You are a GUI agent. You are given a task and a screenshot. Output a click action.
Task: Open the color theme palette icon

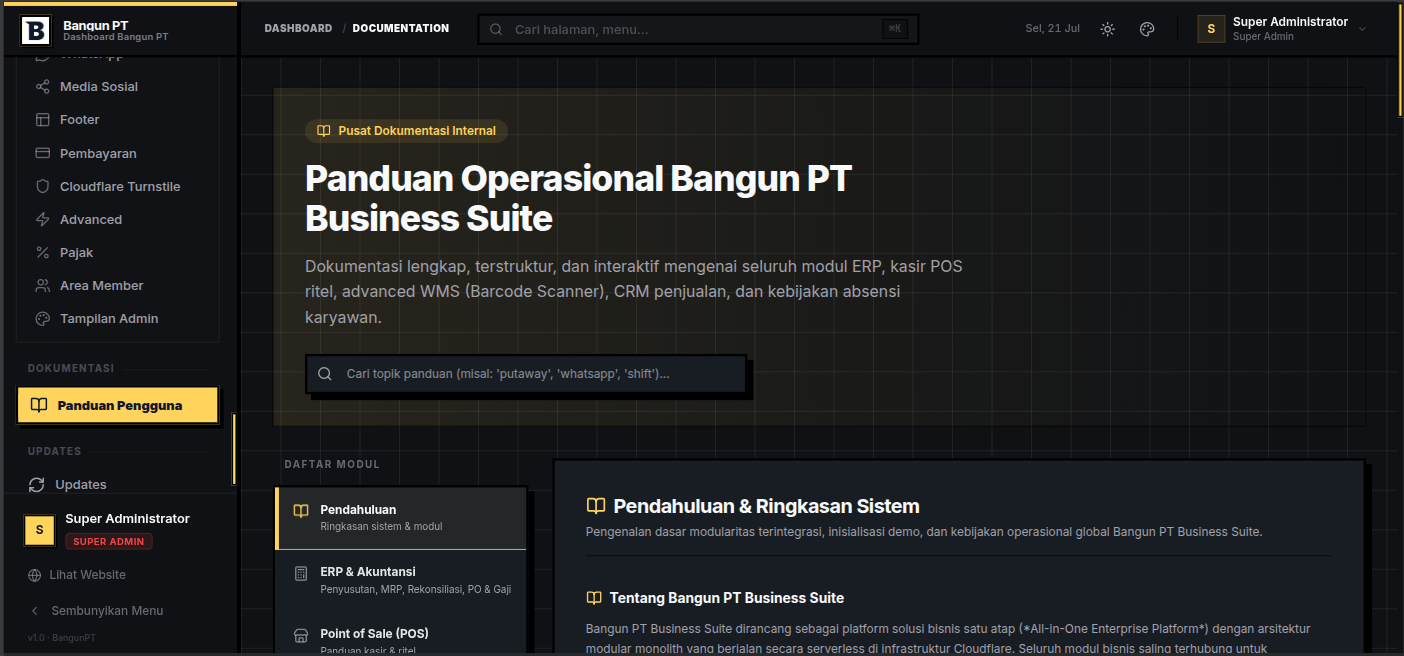(1147, 29)
